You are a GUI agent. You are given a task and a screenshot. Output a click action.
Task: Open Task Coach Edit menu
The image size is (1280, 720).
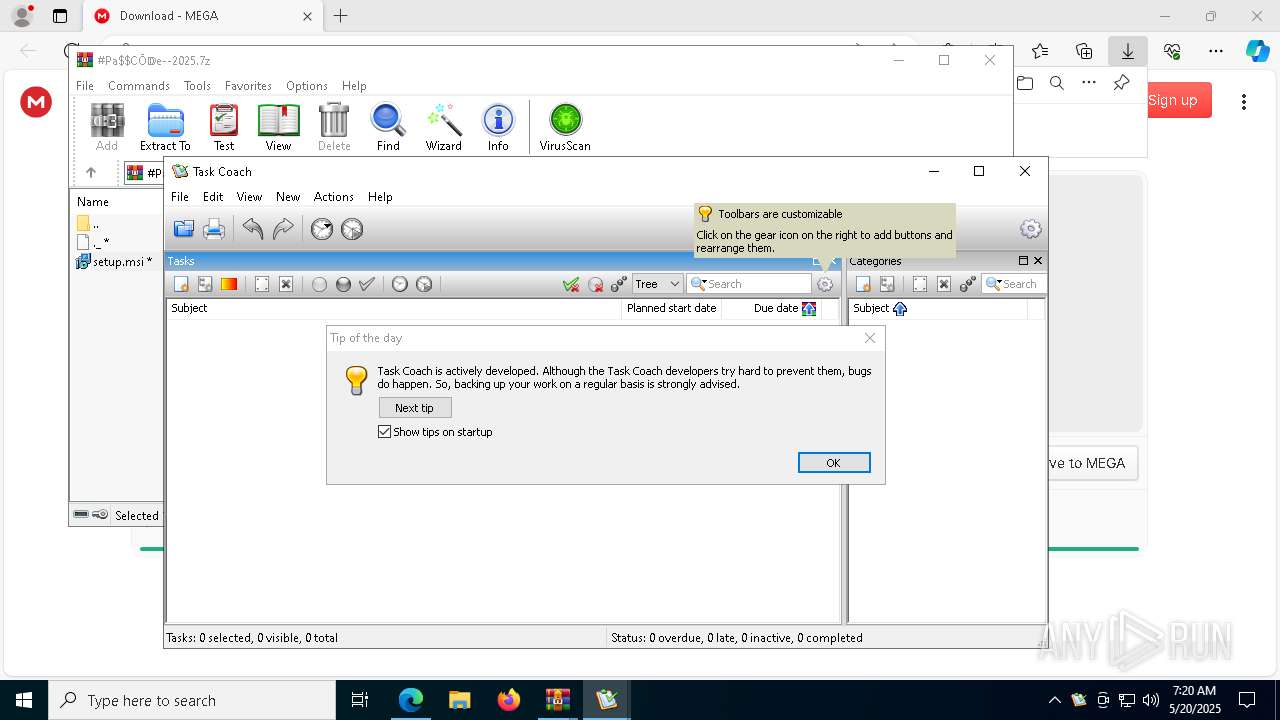point(213,197)
